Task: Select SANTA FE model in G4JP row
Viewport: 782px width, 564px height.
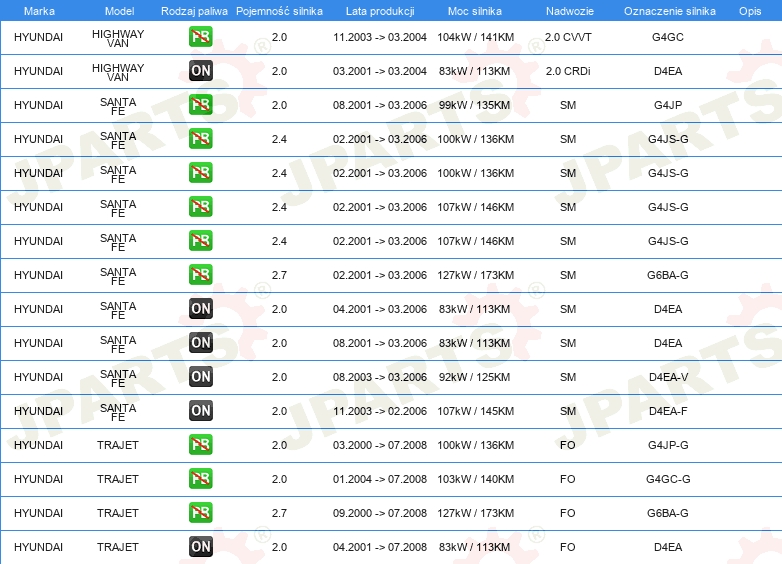Action: (x=118, y=106)
